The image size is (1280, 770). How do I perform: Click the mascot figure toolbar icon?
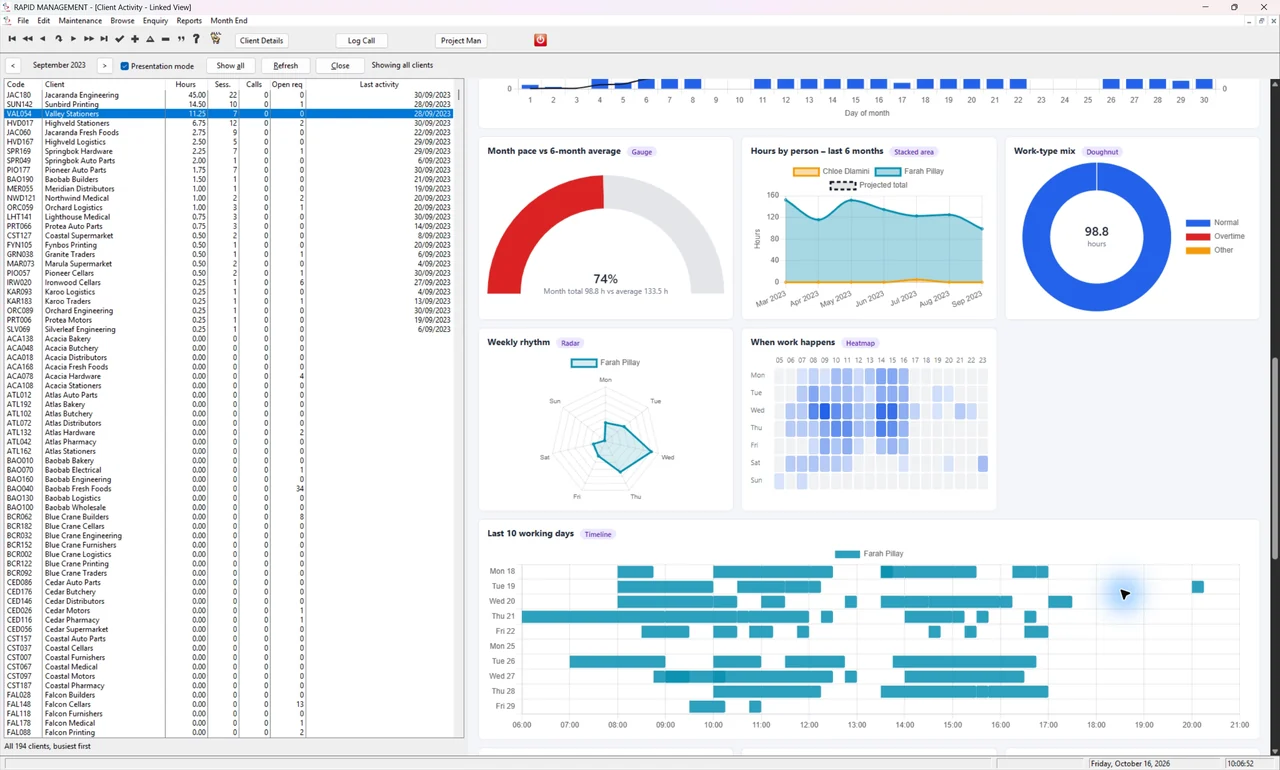tap(215, 40)
